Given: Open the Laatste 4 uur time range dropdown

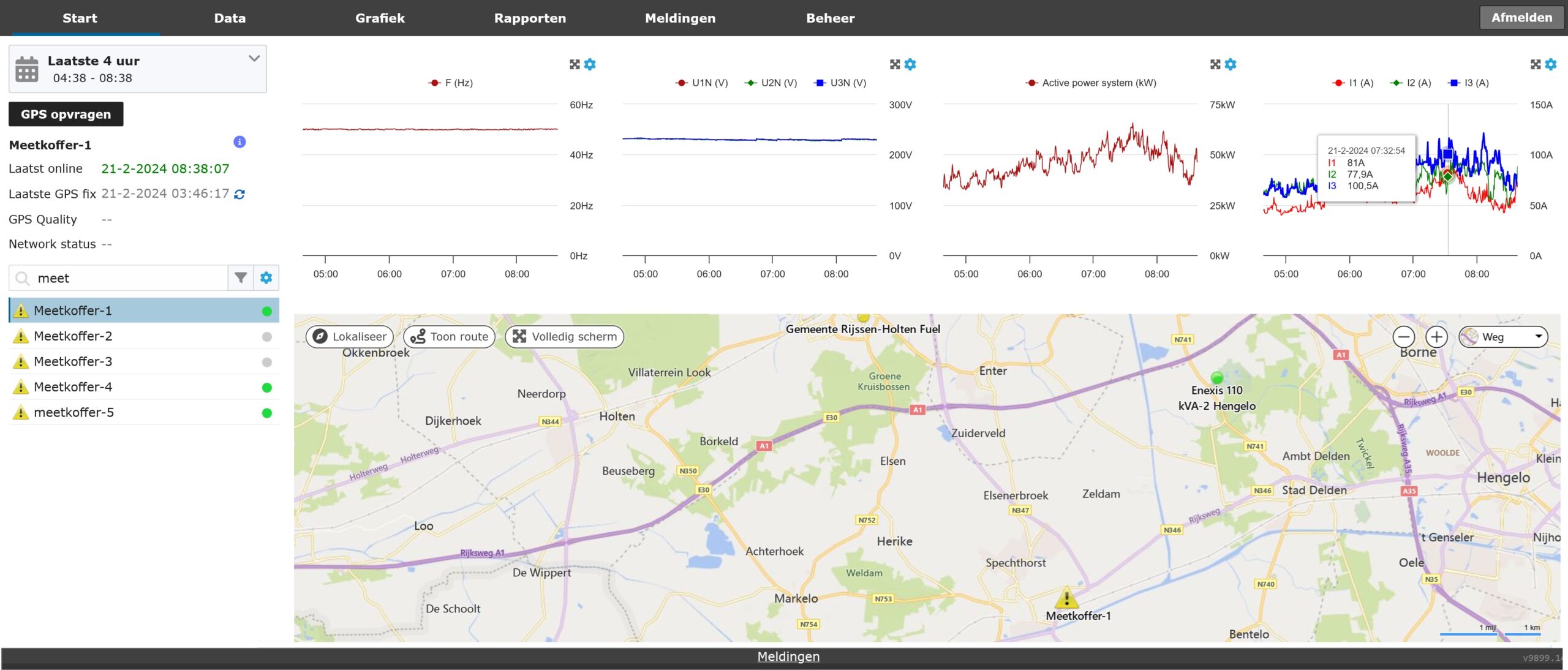Looking at the screenshot, I should point(138,69).
